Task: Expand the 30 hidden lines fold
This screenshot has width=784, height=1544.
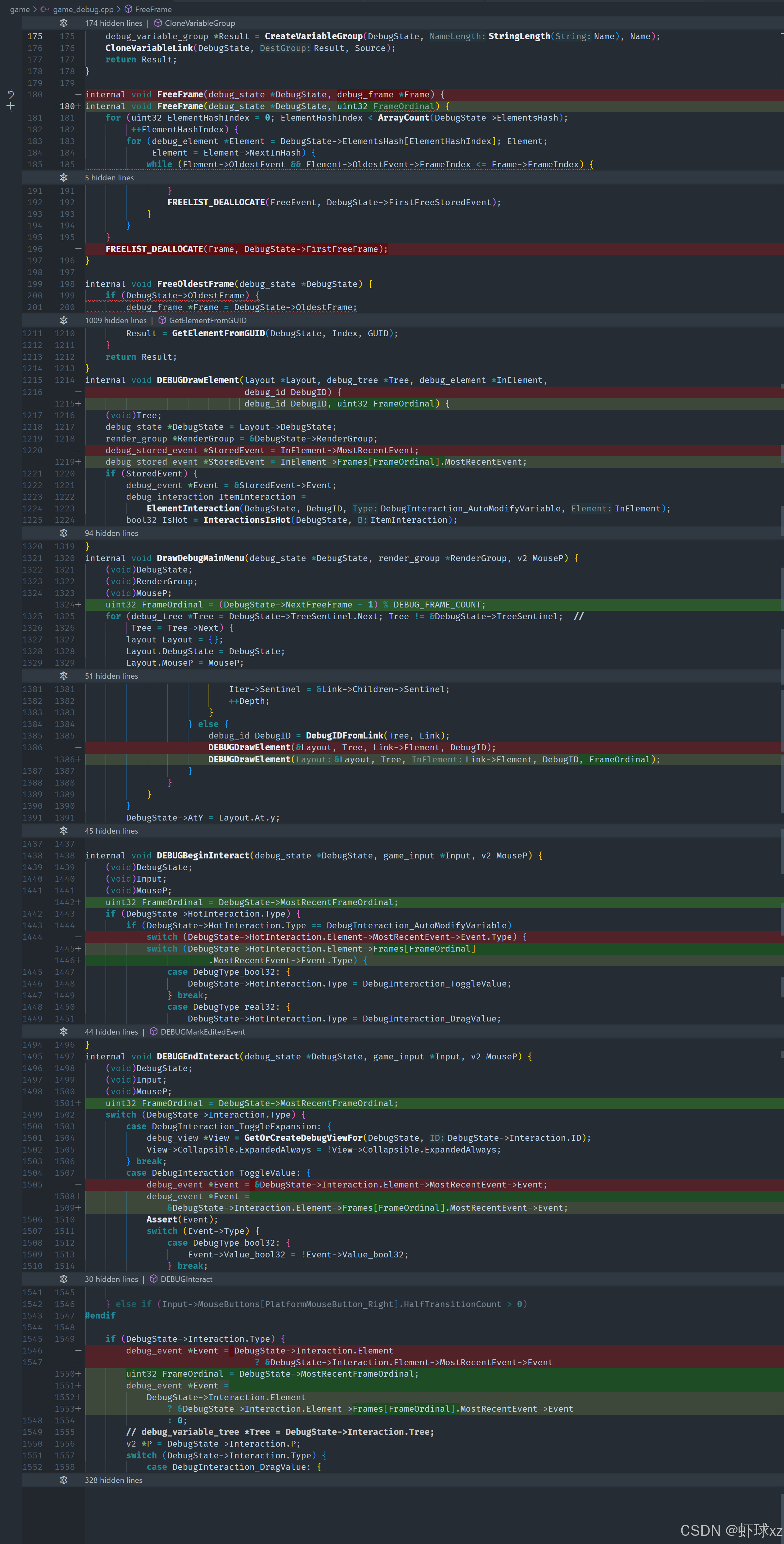Action: (63, 1279)
